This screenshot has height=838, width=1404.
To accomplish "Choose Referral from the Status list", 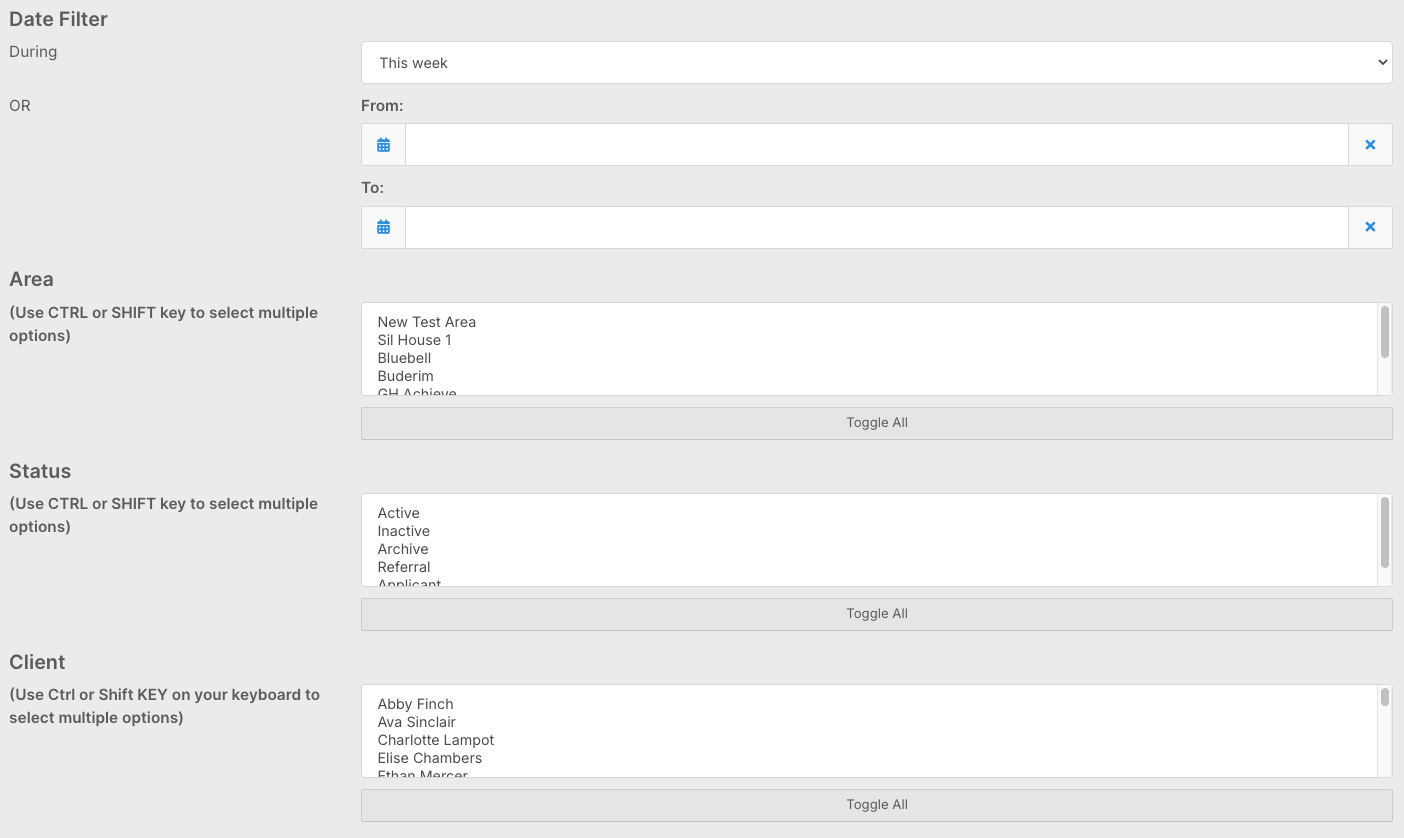I will click(869, 567).
